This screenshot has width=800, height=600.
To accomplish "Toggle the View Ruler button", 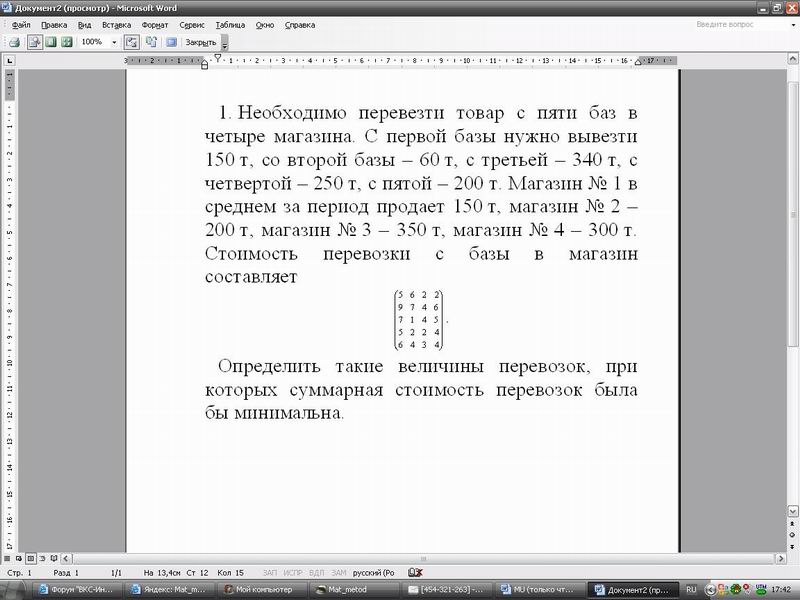I will tap(132, 42).
